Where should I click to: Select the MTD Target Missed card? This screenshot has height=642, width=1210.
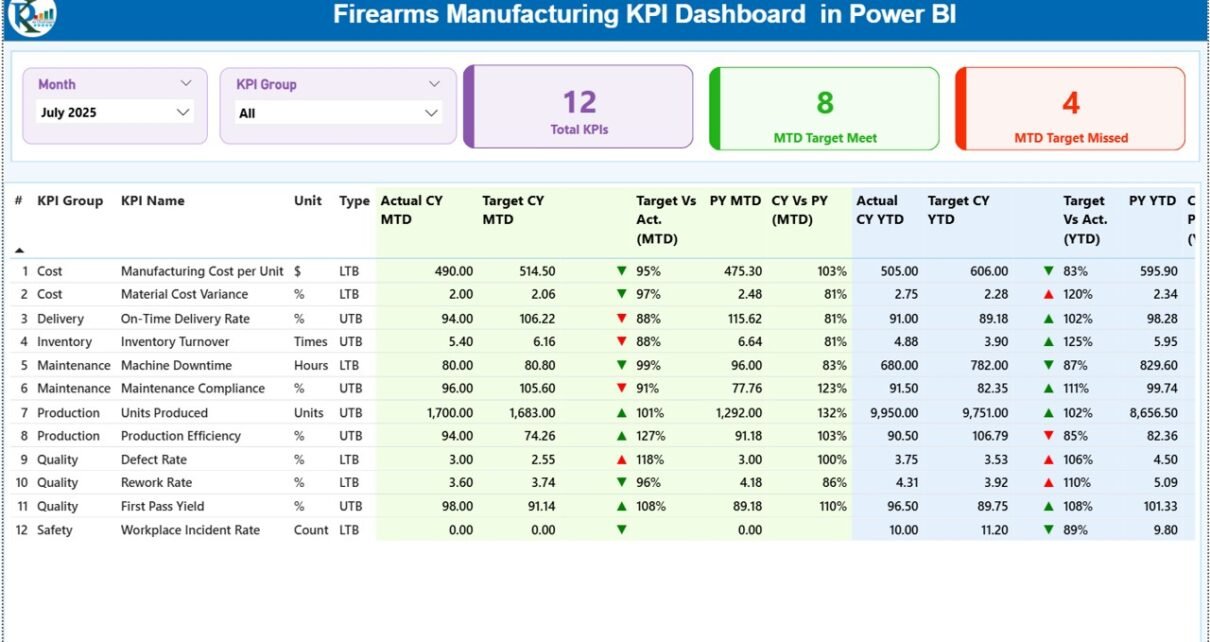pyautogui.click(x=1070, y=108)
